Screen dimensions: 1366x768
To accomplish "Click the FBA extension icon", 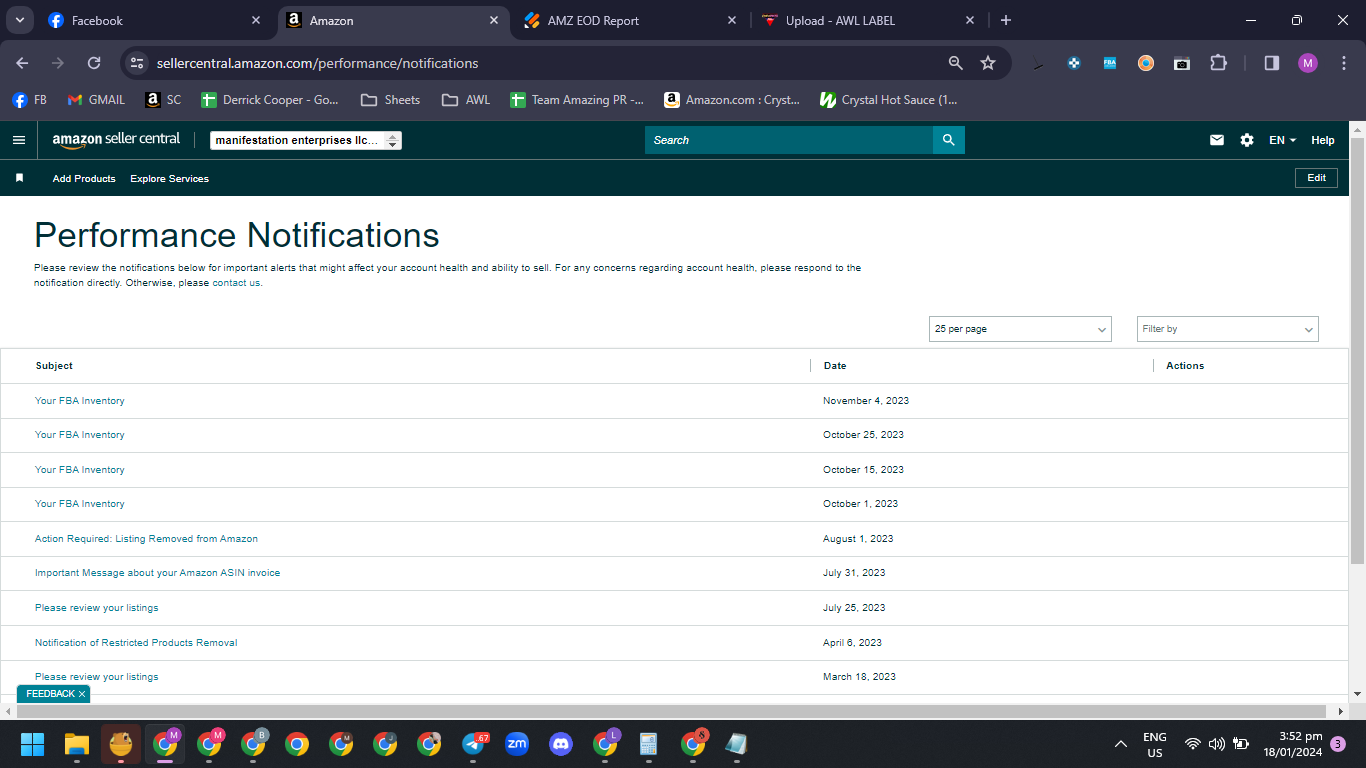I will click(1110, 63).
